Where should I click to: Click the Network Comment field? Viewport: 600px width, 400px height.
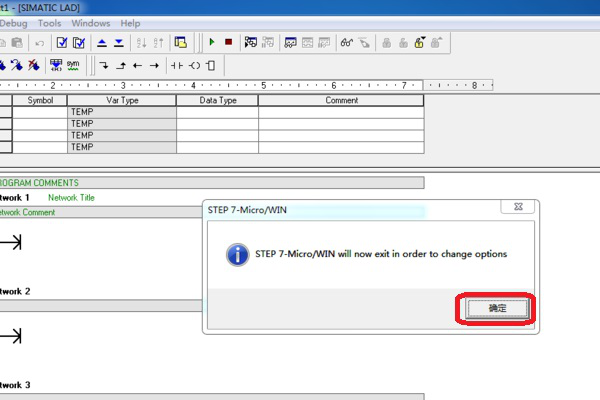point(101,212)
